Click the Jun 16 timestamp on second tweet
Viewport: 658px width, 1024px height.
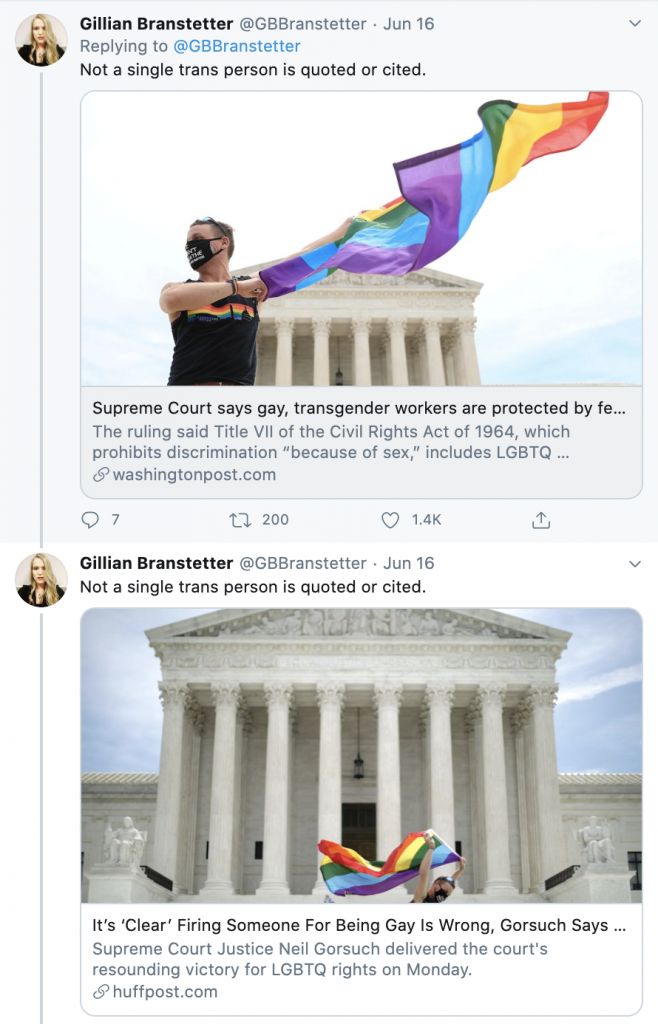409,564
